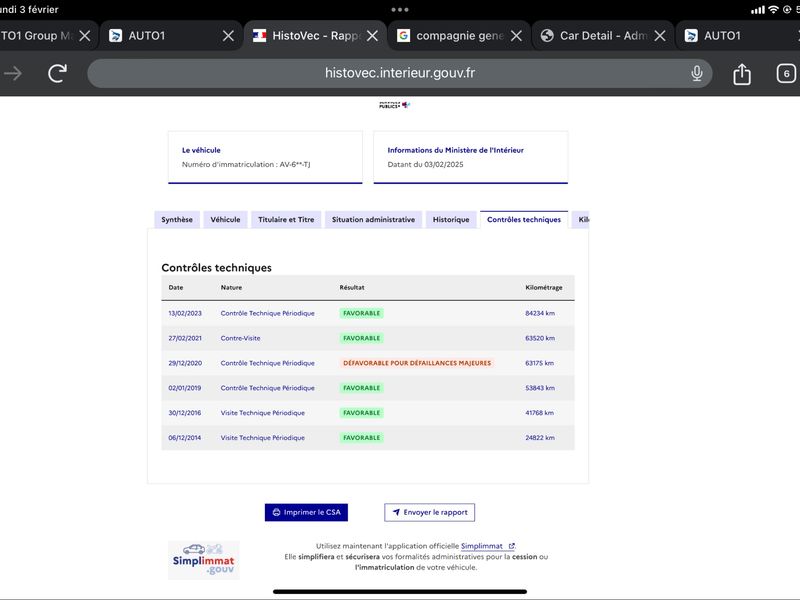Click the Simplimmat.gouv logo image
This screenshot has height=600, width=800.
click(x=204, y=560)
